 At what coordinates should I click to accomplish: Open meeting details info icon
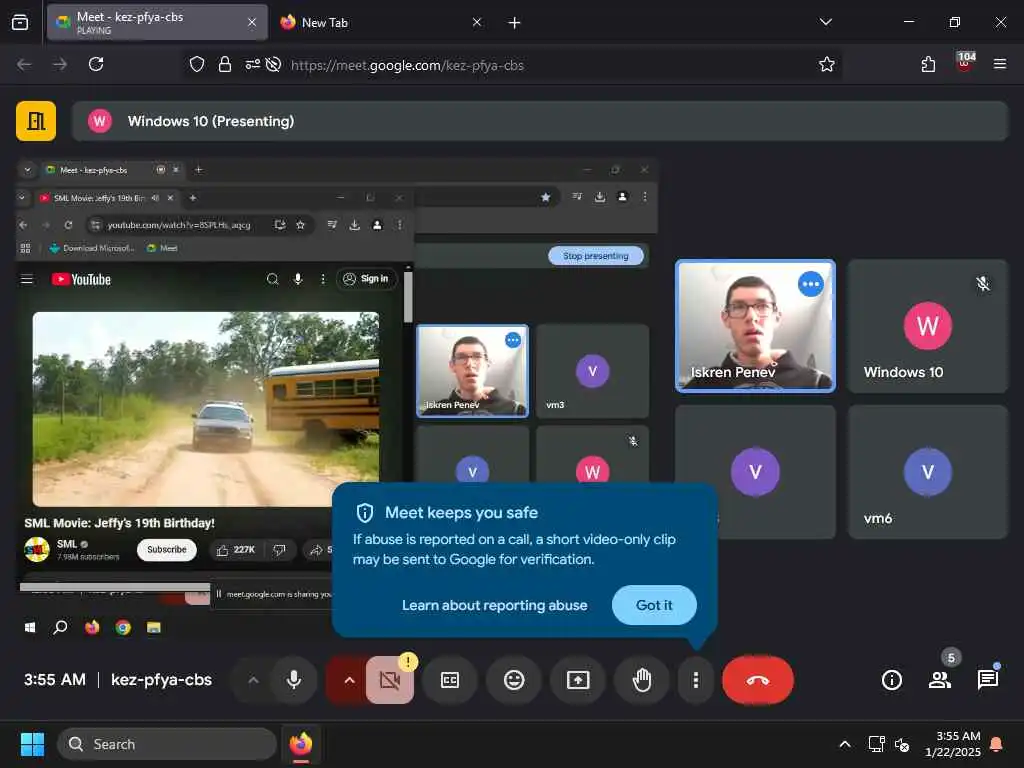point(891,680)
